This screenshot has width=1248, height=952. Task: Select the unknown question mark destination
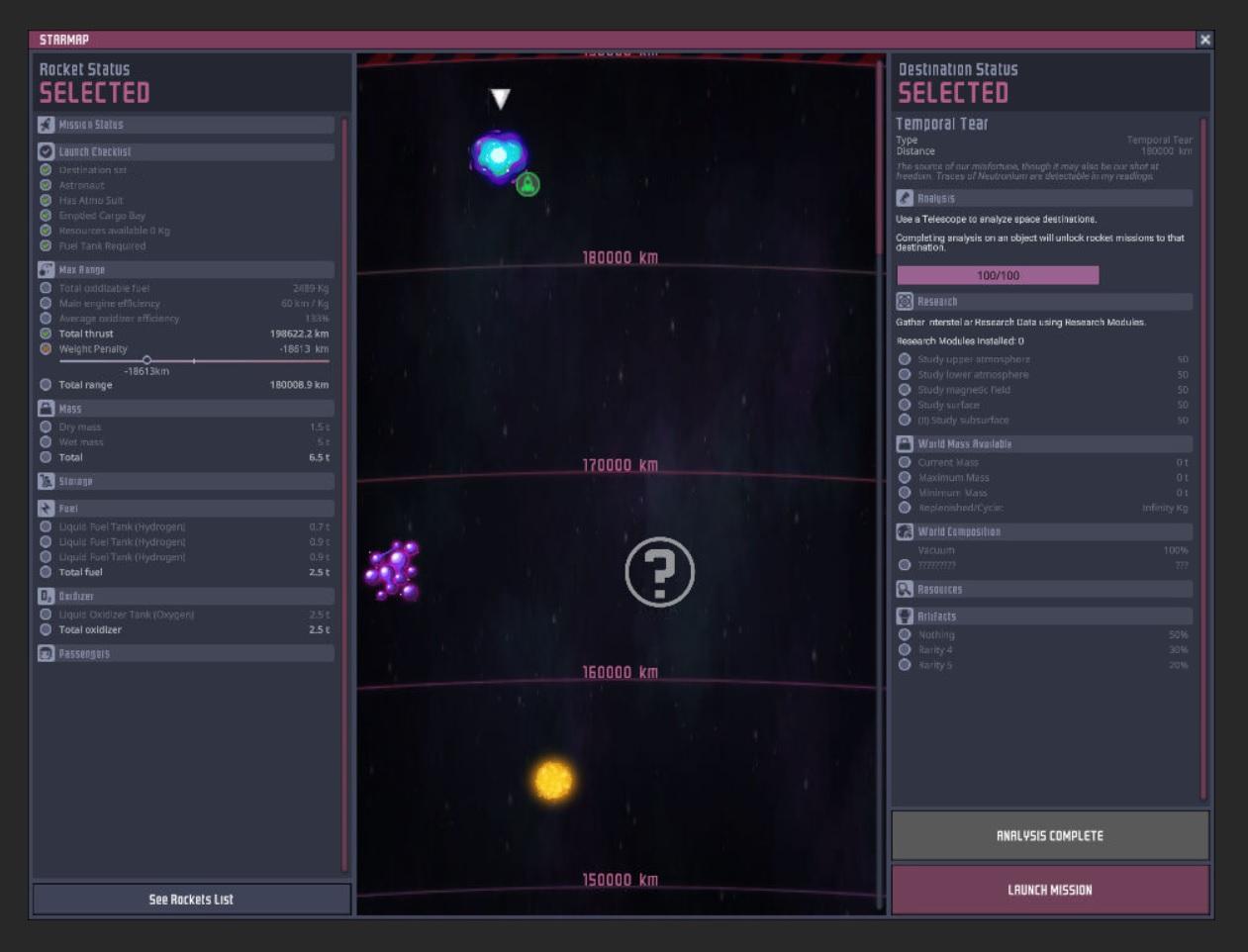point(659,572)
